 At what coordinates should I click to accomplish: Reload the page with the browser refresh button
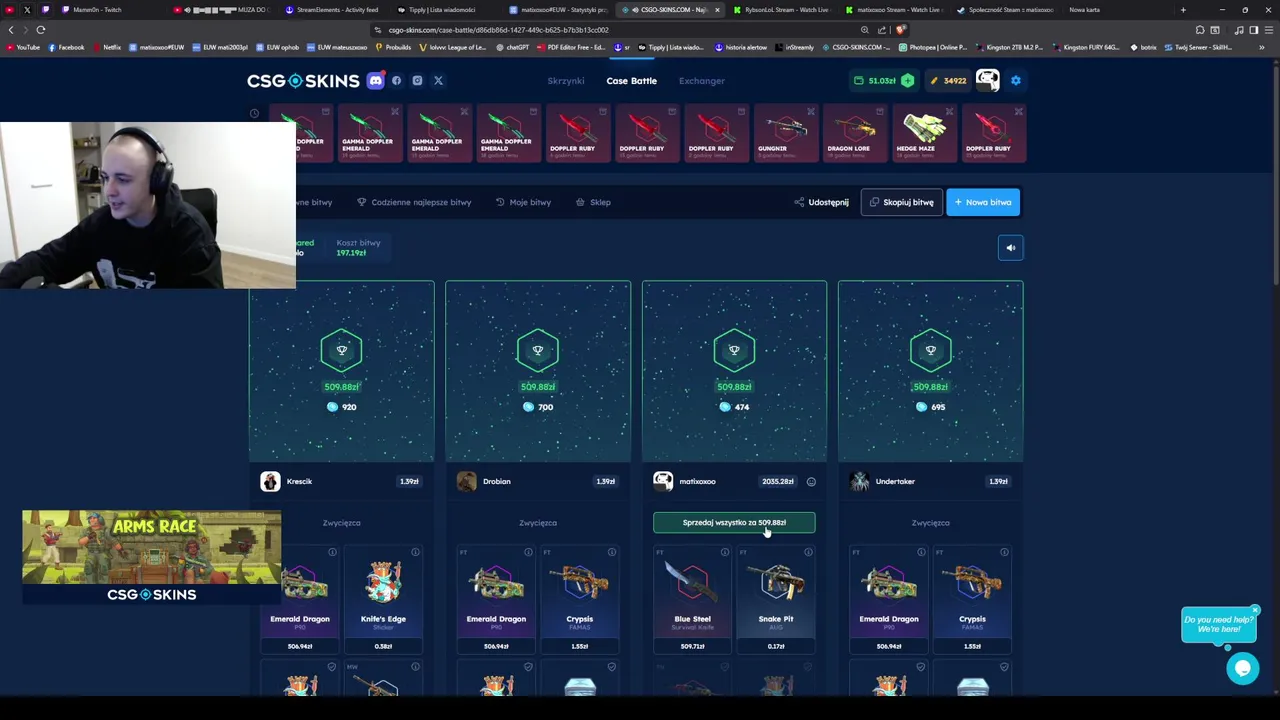(x=41, y=30)
